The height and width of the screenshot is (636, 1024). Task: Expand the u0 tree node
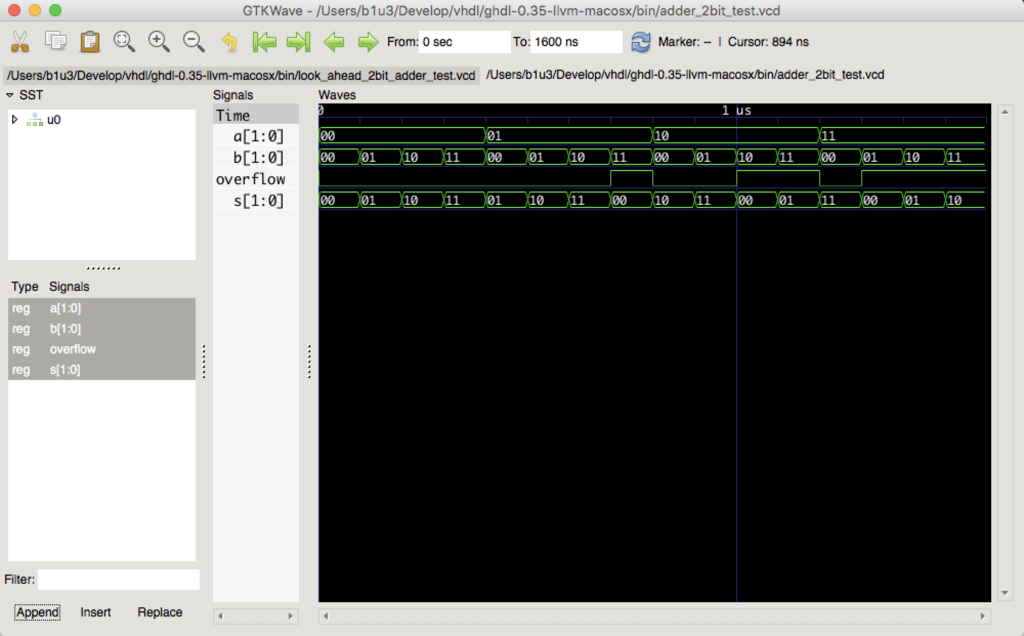click(x=14, y=119)
